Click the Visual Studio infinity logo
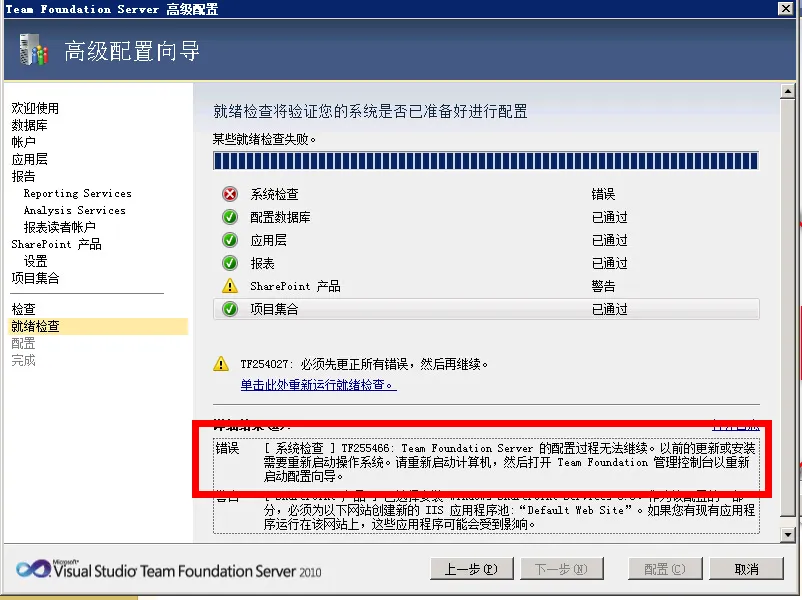Viewport: 802px width, 600px height. click(x=33, y=569)
